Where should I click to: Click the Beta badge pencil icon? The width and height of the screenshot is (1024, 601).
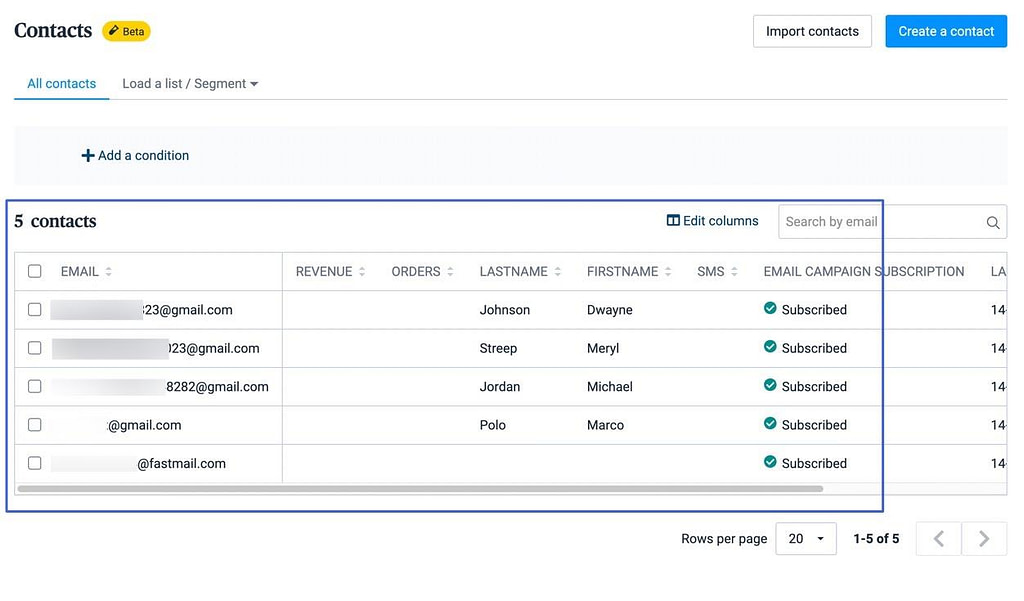click(x=113, y=31)
